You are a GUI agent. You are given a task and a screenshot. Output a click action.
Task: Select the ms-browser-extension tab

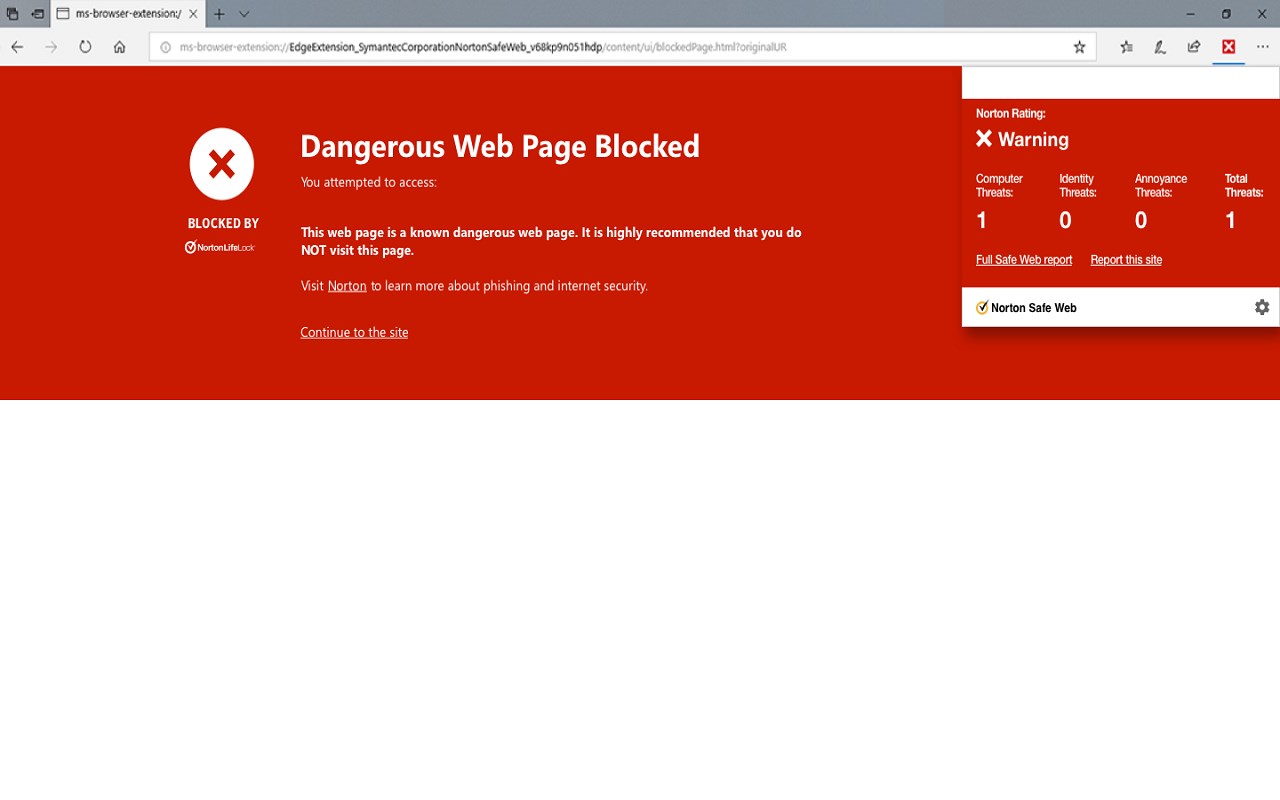tap(128, 14)
